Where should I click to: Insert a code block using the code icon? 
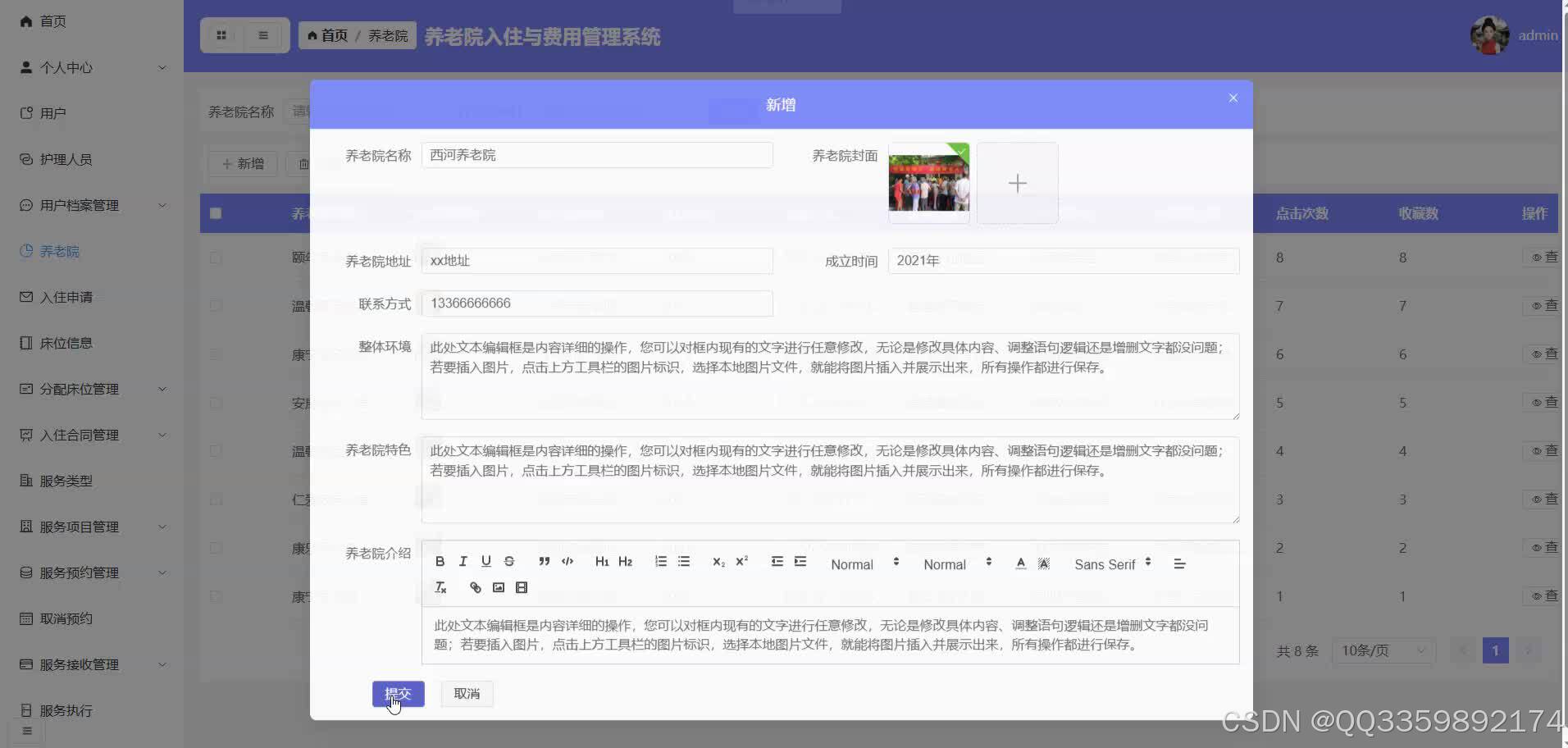pyautogui.click(x=567, y=562)
